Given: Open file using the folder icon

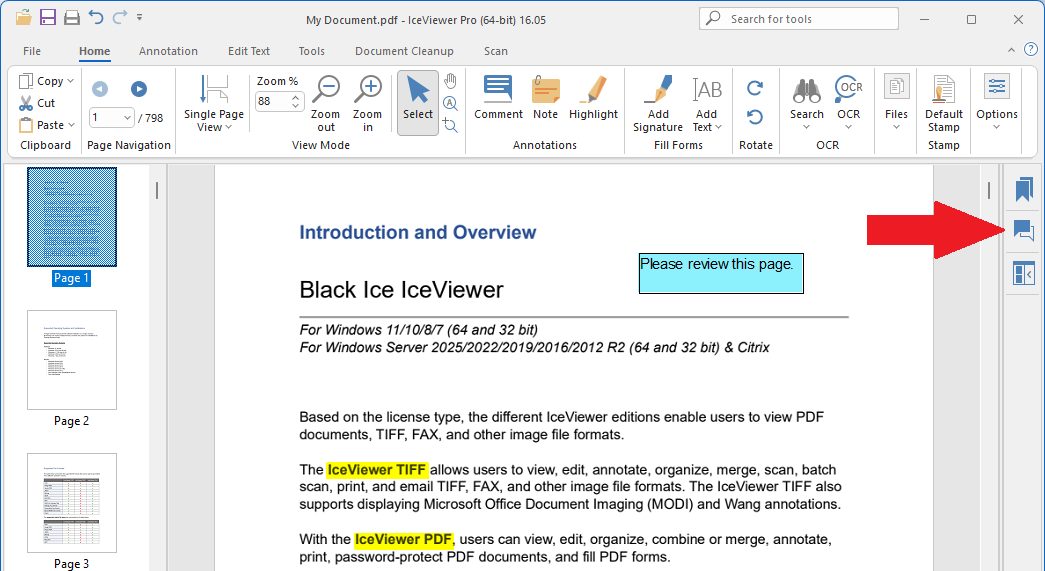Looking at the screenshot, I should [23, 17].
